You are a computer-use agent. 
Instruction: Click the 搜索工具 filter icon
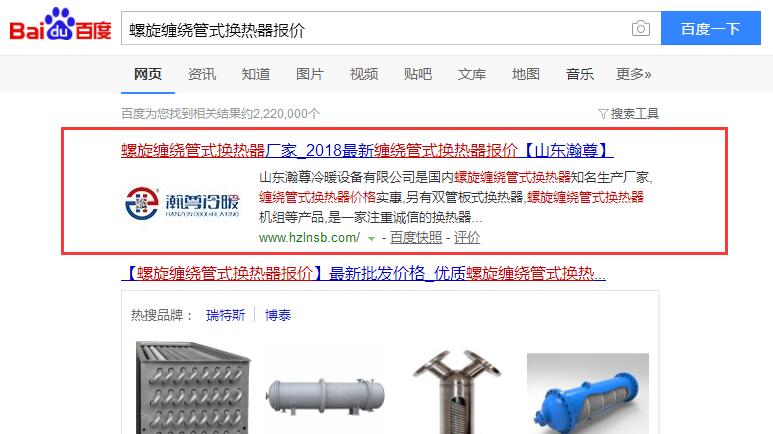coord(603,114)
